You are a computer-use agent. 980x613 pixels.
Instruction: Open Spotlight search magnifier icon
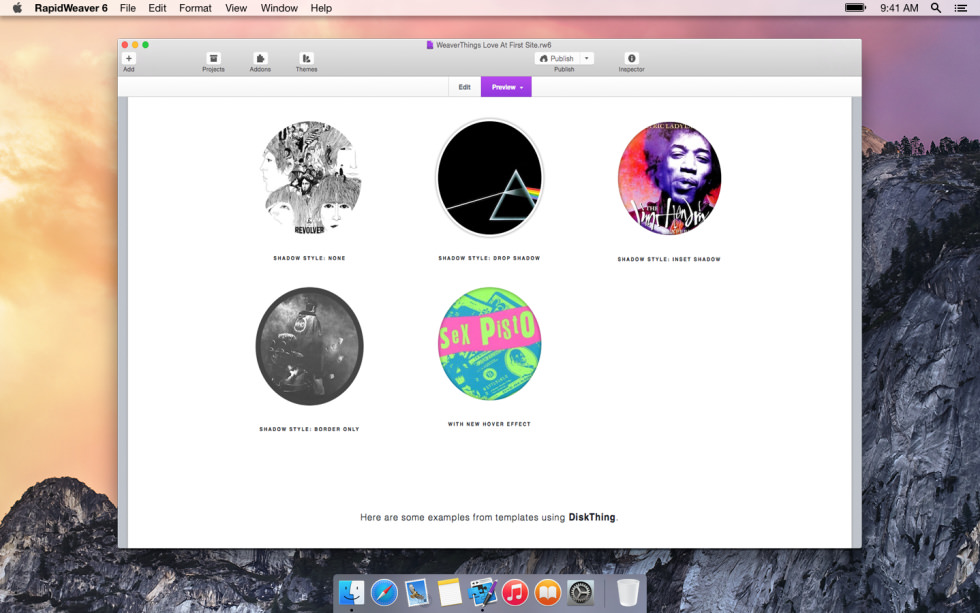(936, 8)
